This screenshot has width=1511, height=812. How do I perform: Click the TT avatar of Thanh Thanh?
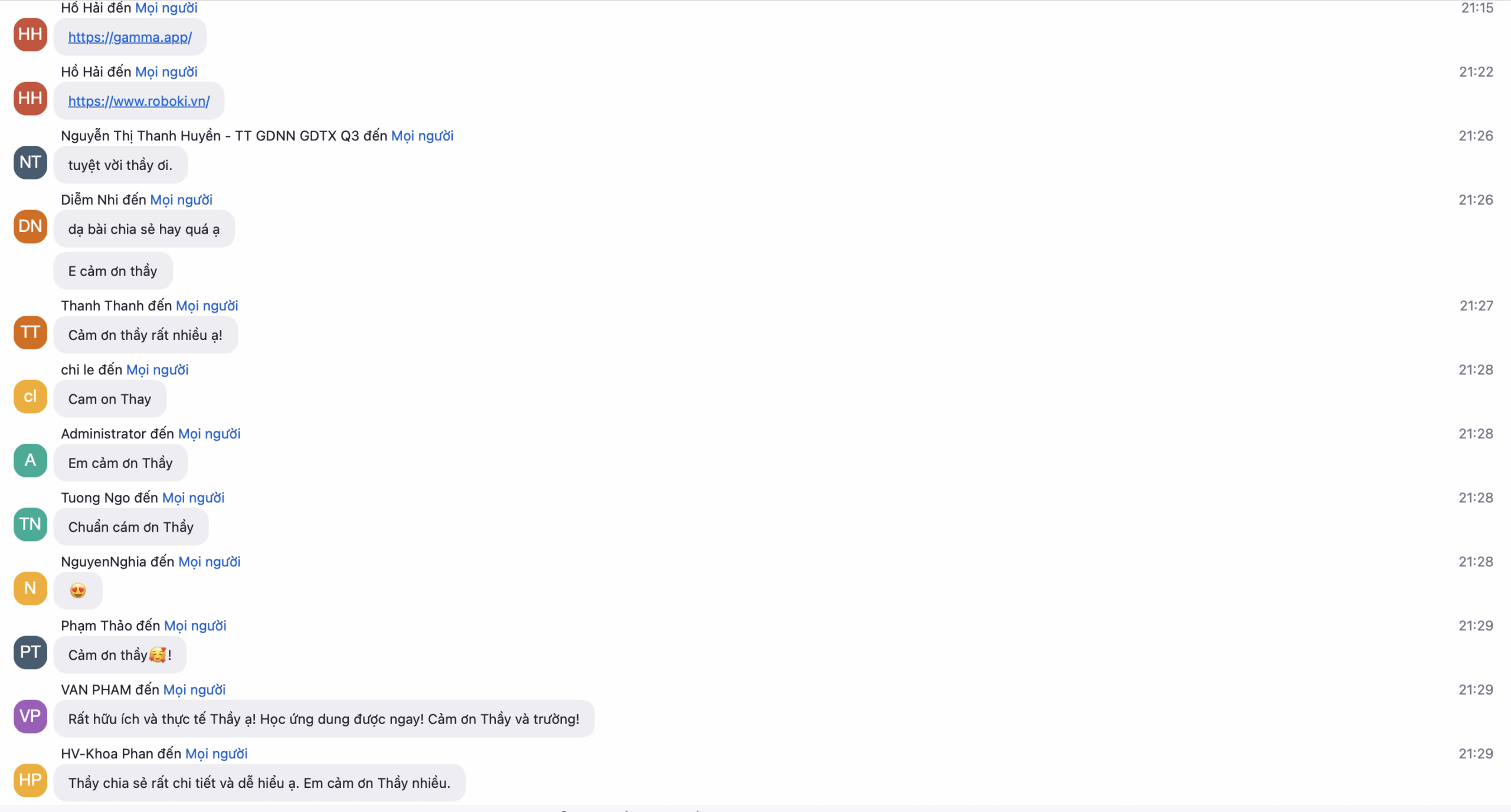coord(30,332)
